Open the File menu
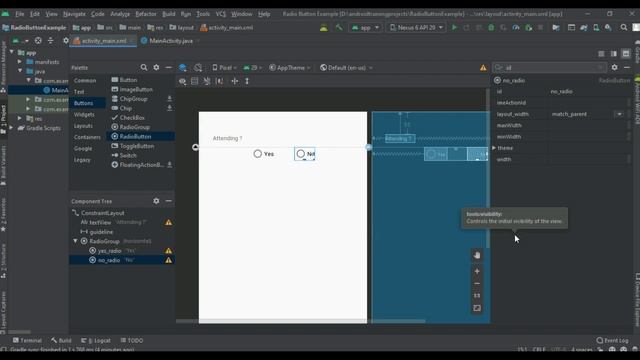640x360 pixels. coord(20,14)
